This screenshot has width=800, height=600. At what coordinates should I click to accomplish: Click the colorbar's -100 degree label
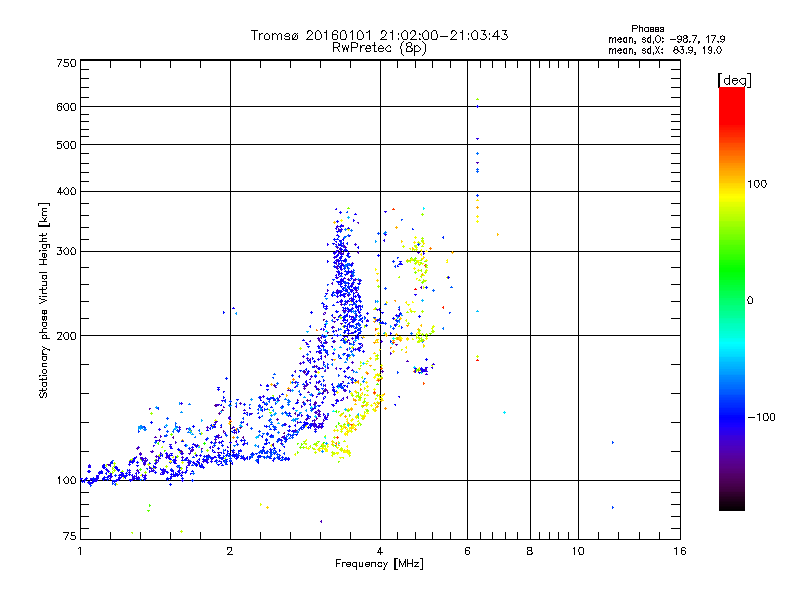click(761, 417)
